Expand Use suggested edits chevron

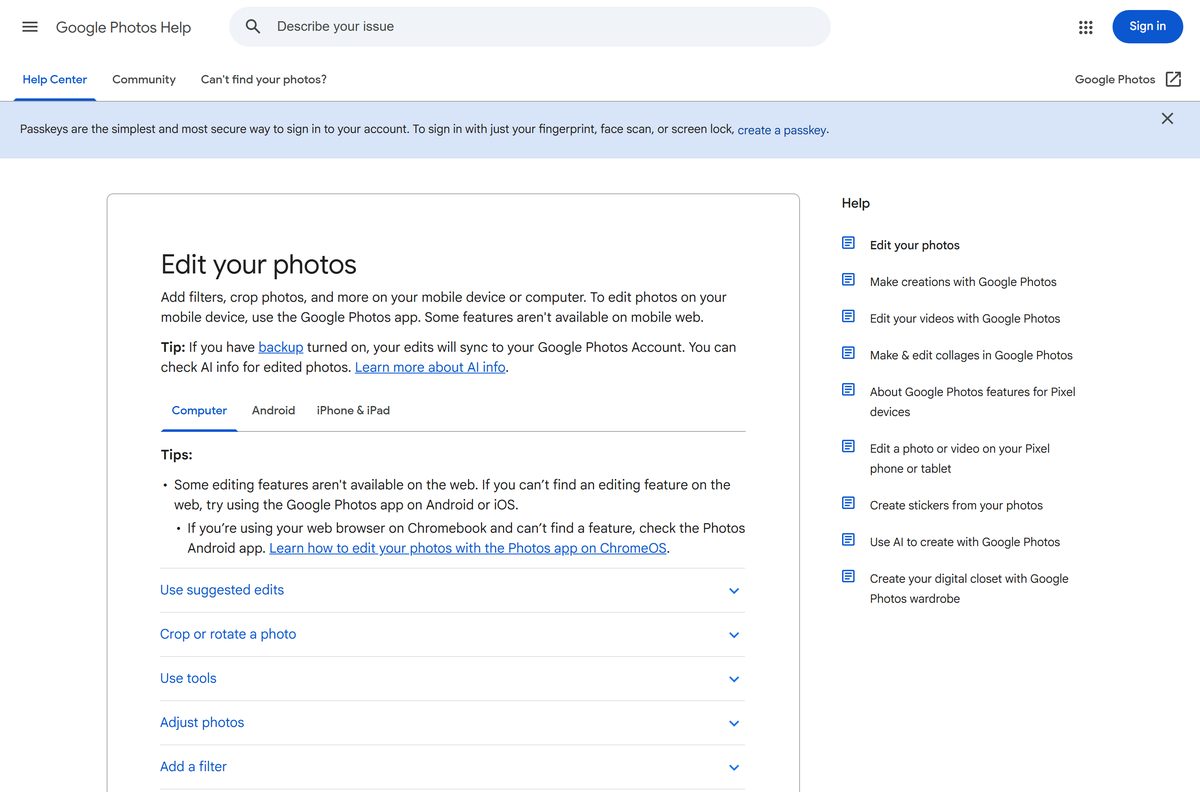click(x=734, y=591)
